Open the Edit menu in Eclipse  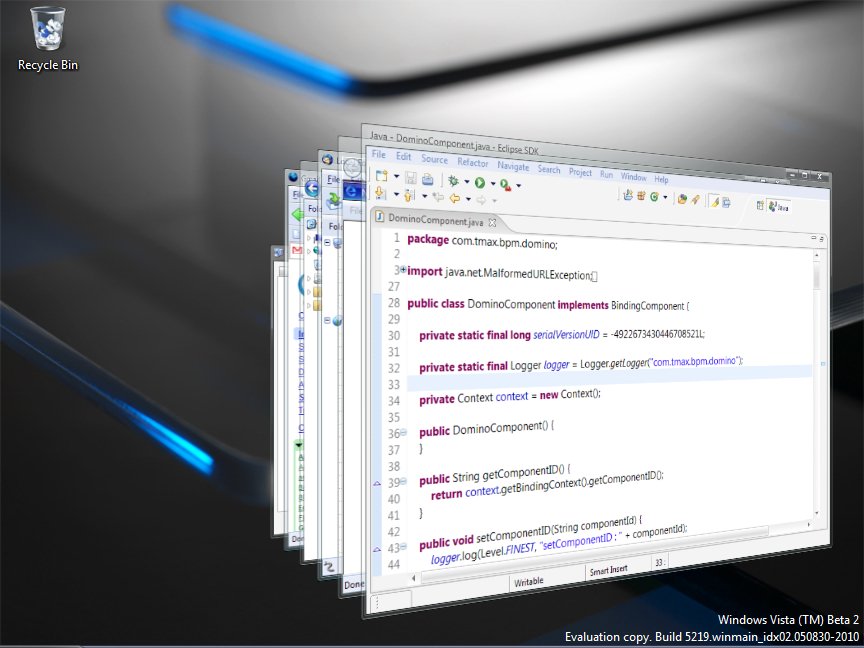pyautogui.click(x=403, y=156)
